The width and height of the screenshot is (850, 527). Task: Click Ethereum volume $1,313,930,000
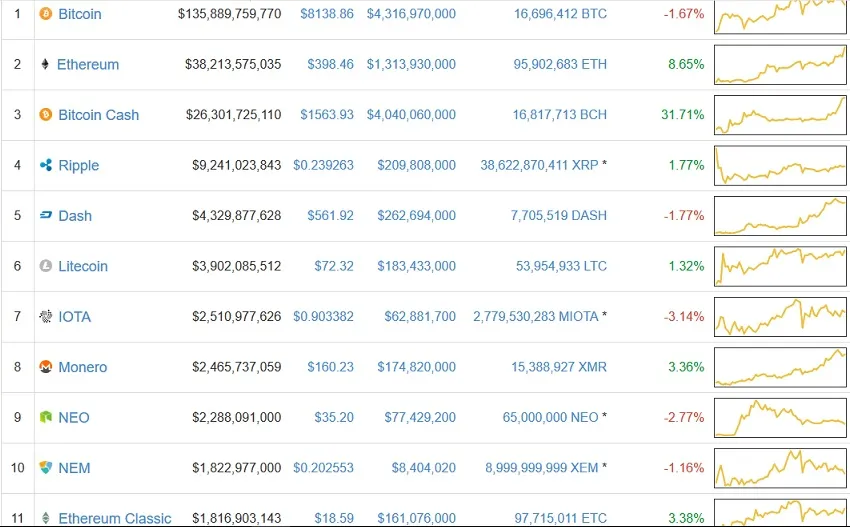[x=411, y=64]
